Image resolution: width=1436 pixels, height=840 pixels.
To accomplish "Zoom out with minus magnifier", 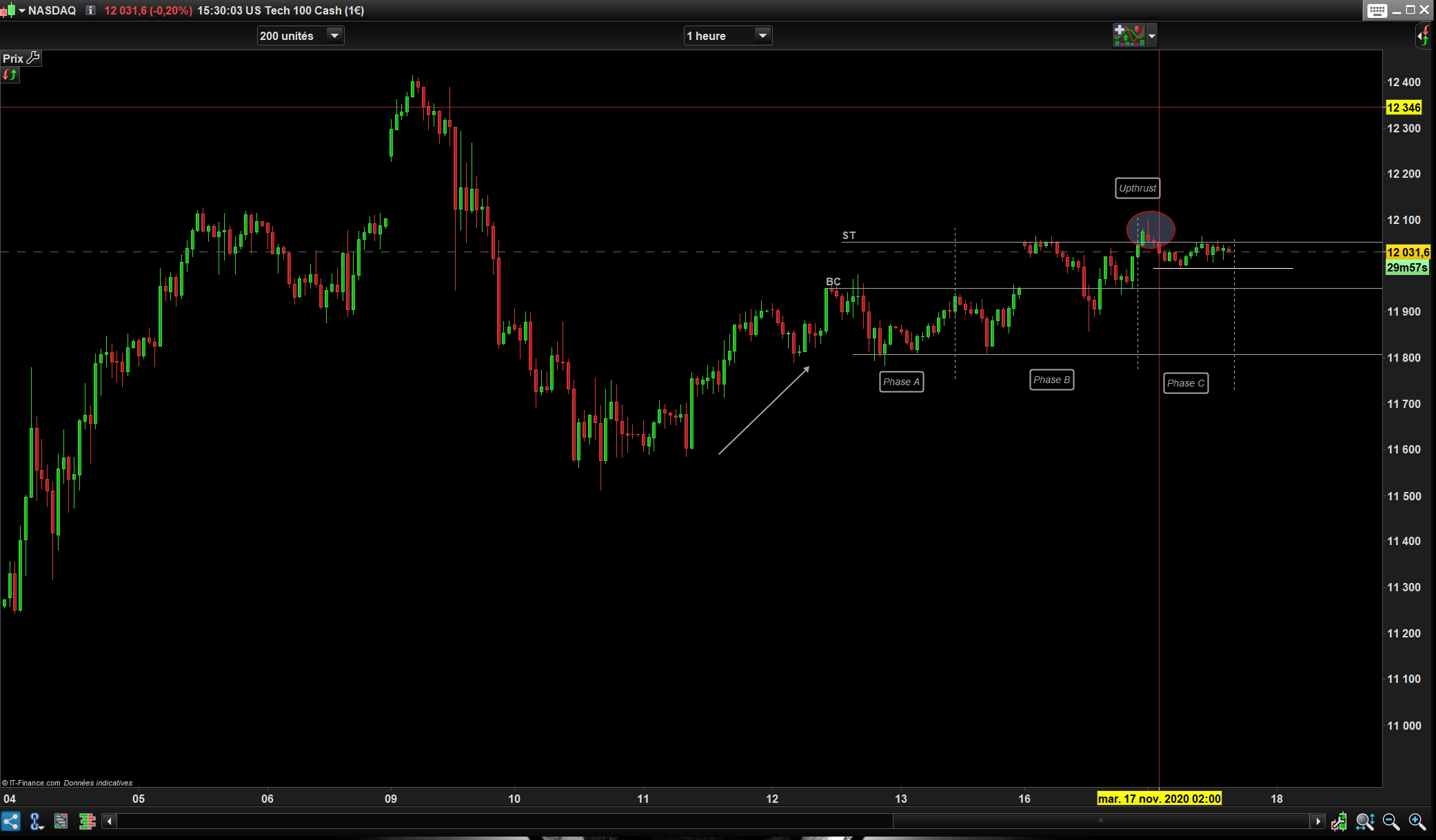I will coord(1391,821).
